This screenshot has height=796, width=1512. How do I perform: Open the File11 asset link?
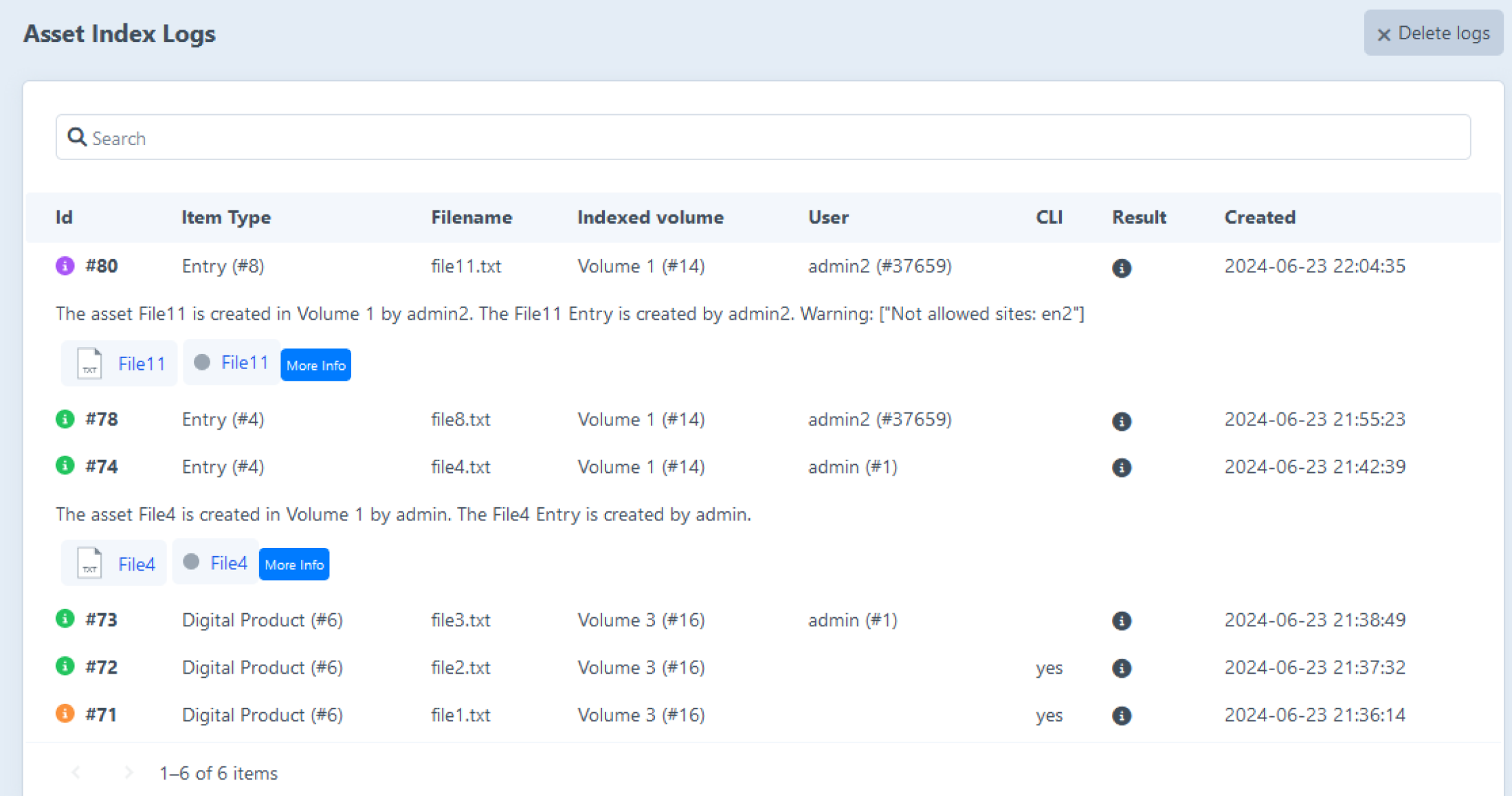pyautogui.click(x=142, y=364)
